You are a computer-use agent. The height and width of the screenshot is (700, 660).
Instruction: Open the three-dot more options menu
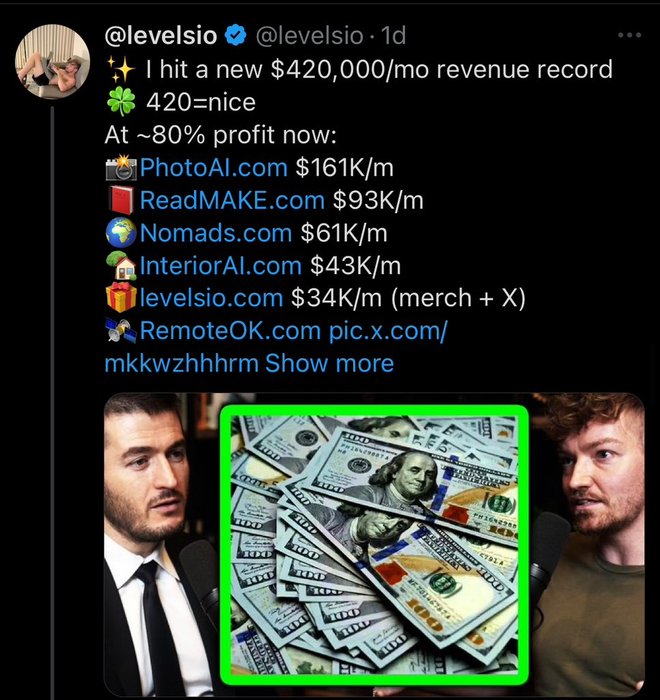click(630, 35)
